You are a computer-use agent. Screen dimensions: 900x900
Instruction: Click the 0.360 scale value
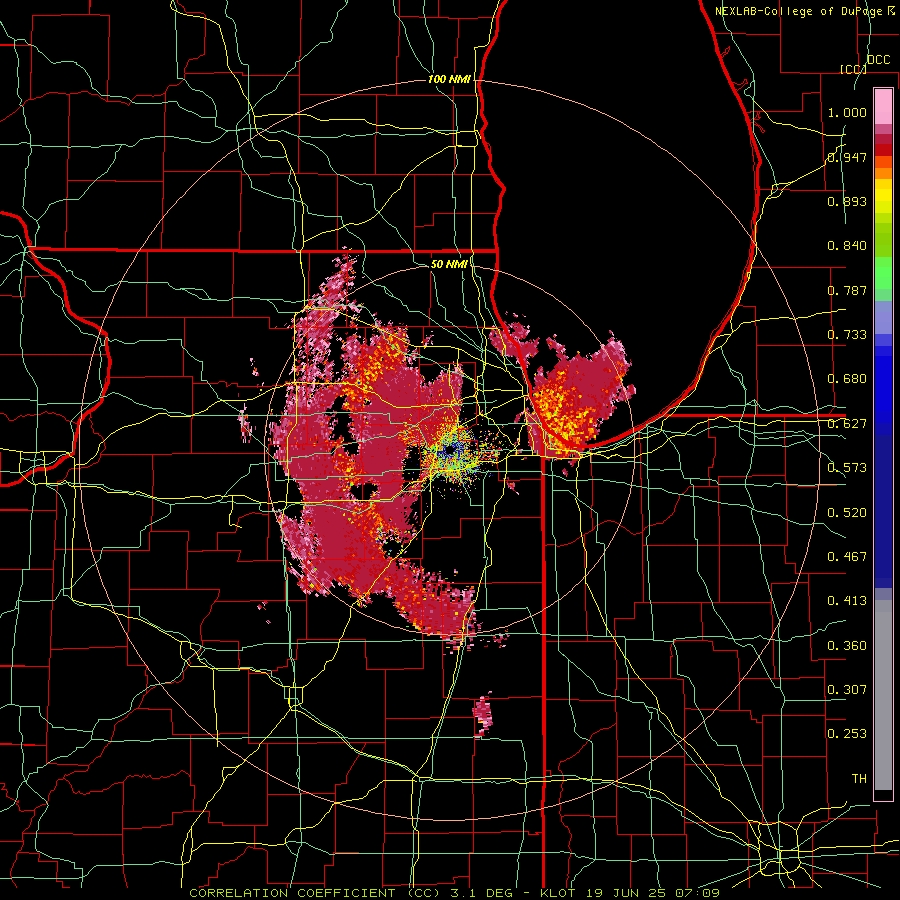pyautogui.click(x=847, y=646)
